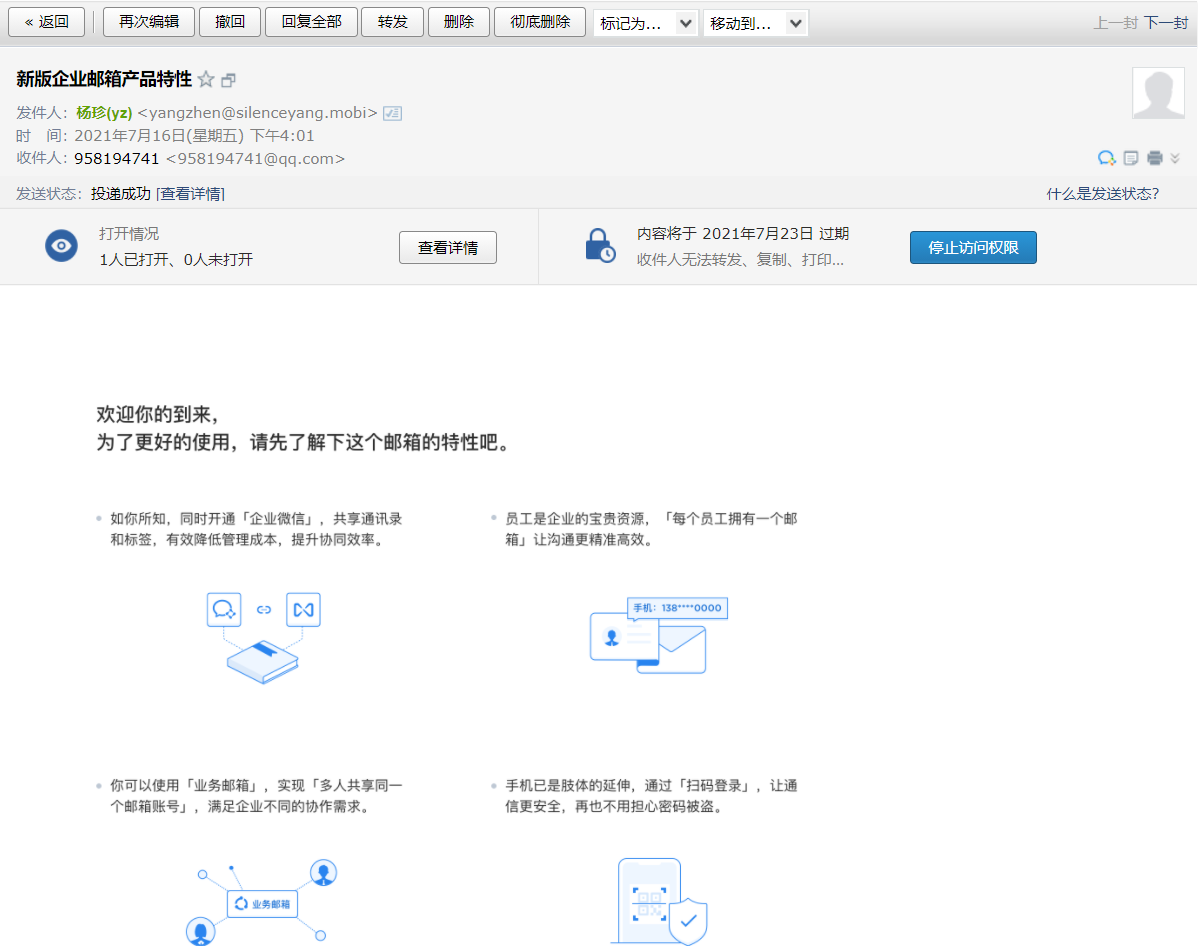Open the 标记为 dropdown

(645, 23)
